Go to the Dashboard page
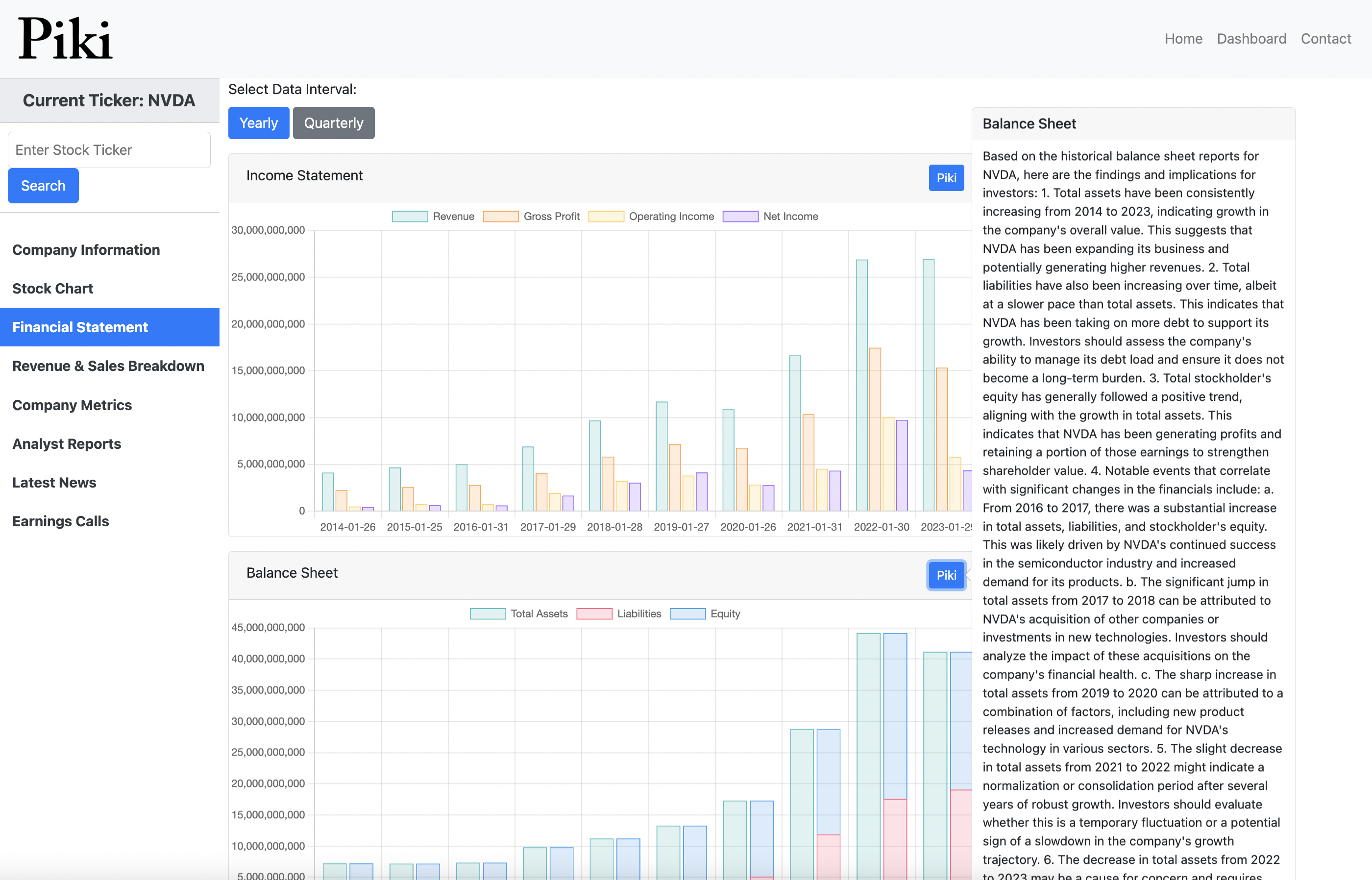The image size is (1372, 880). (1251, 38)
